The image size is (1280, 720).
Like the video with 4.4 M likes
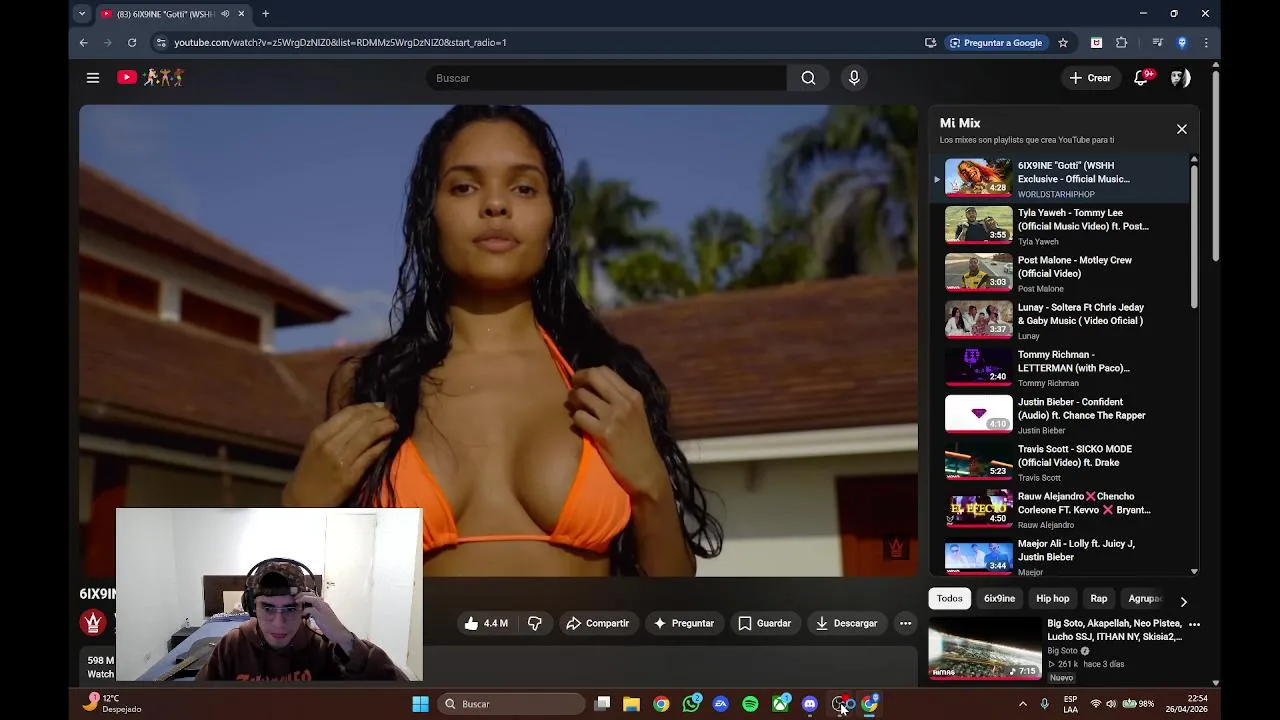[486, 623]
